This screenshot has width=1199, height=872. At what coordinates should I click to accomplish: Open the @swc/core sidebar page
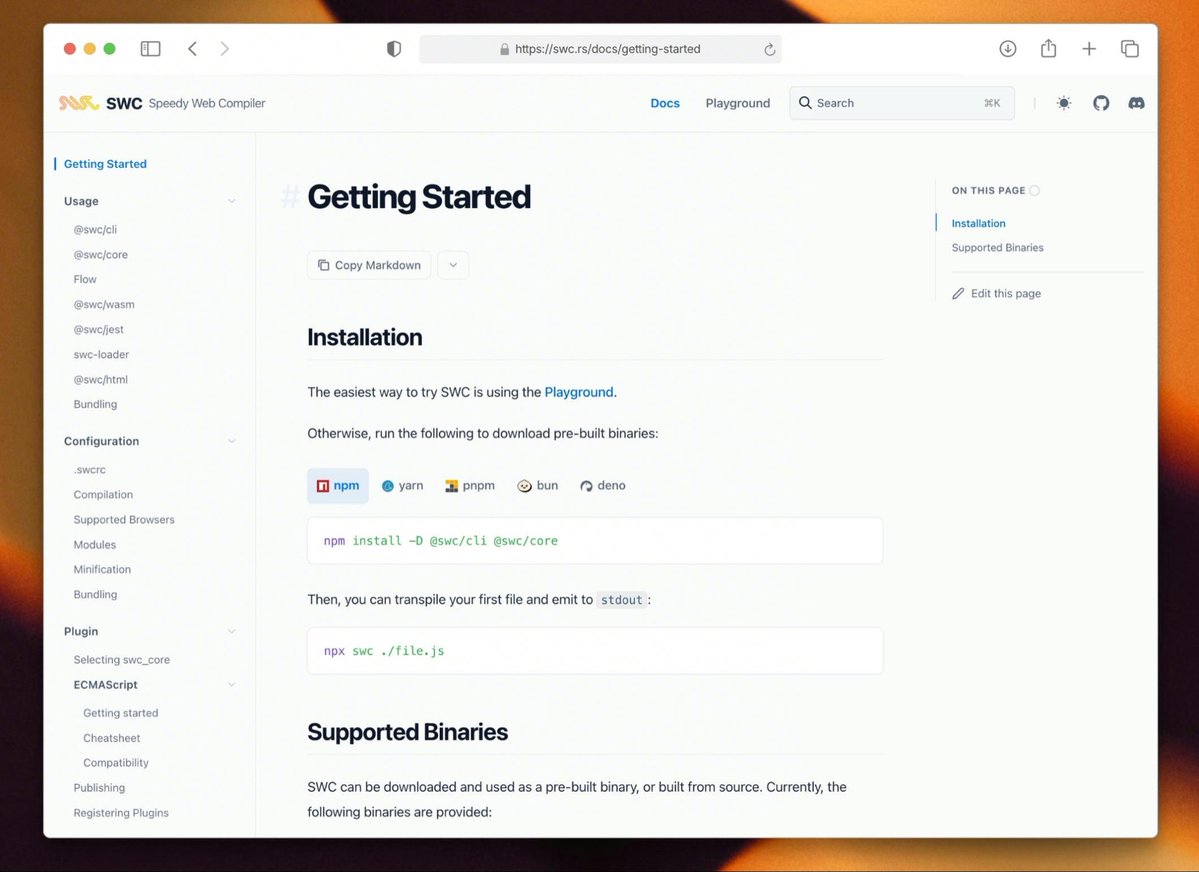[100, 255]
